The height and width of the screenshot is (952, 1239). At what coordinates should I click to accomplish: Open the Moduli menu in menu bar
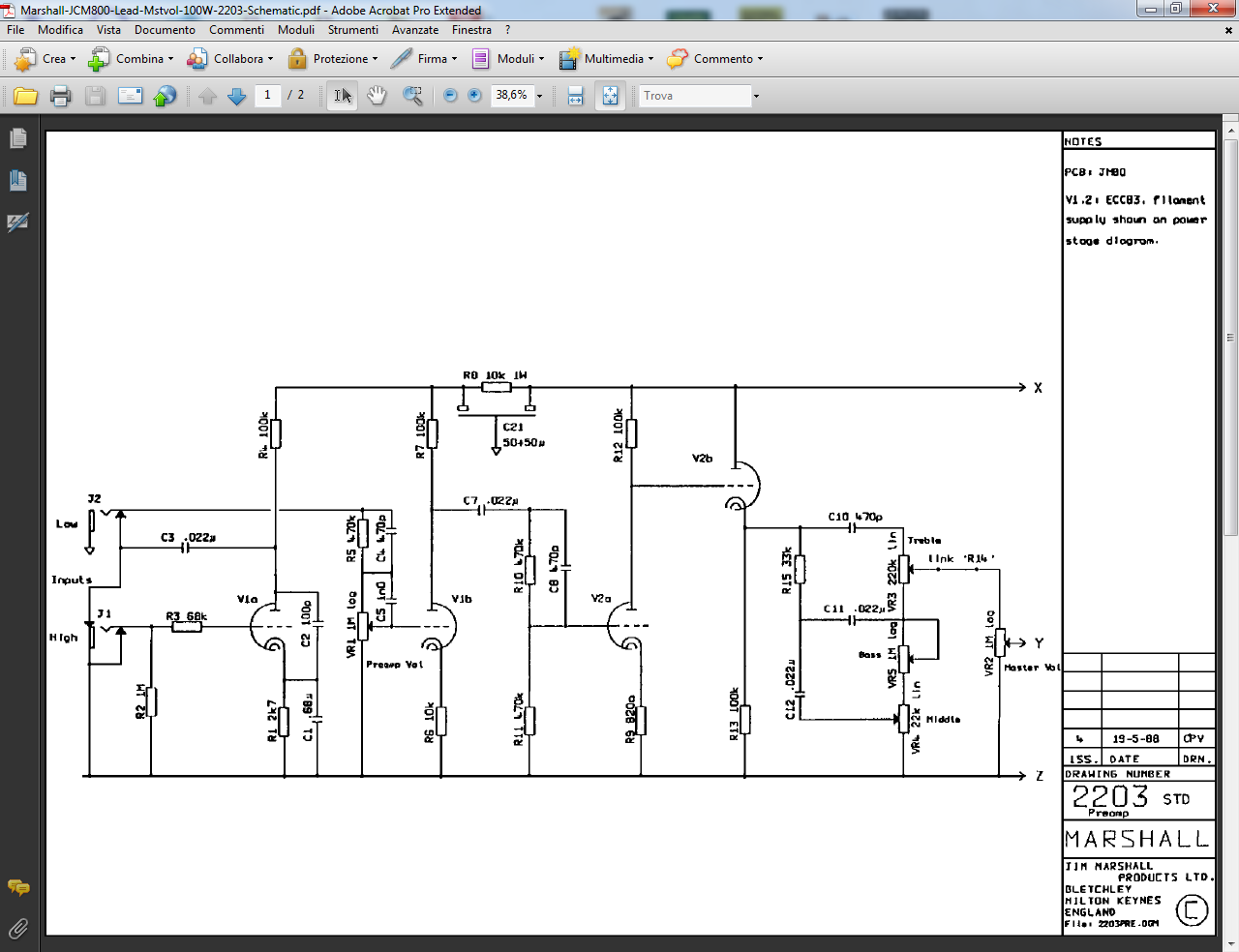point(296,30)
